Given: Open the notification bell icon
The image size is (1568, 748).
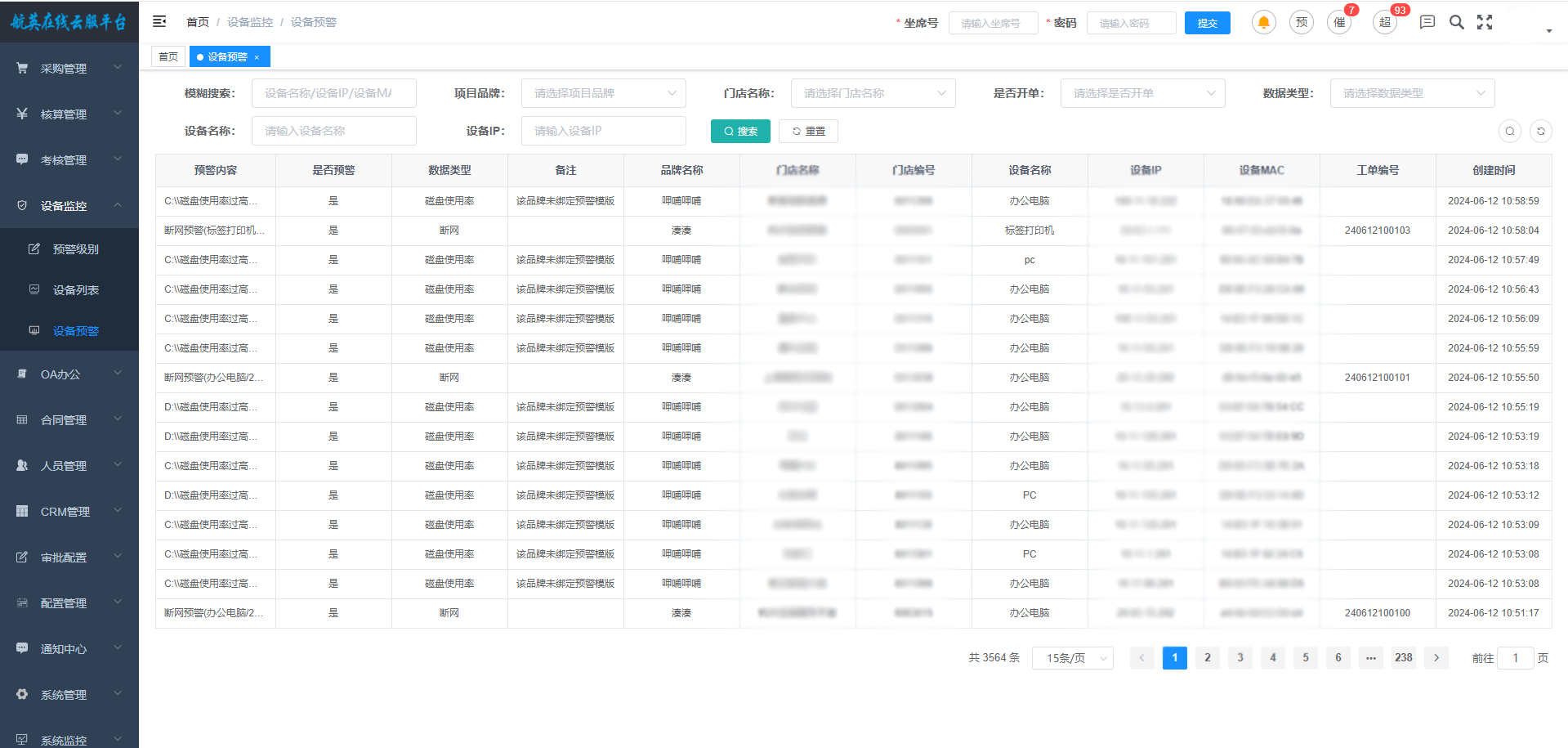Looking at the screenshot, I should click(1263, 22).
